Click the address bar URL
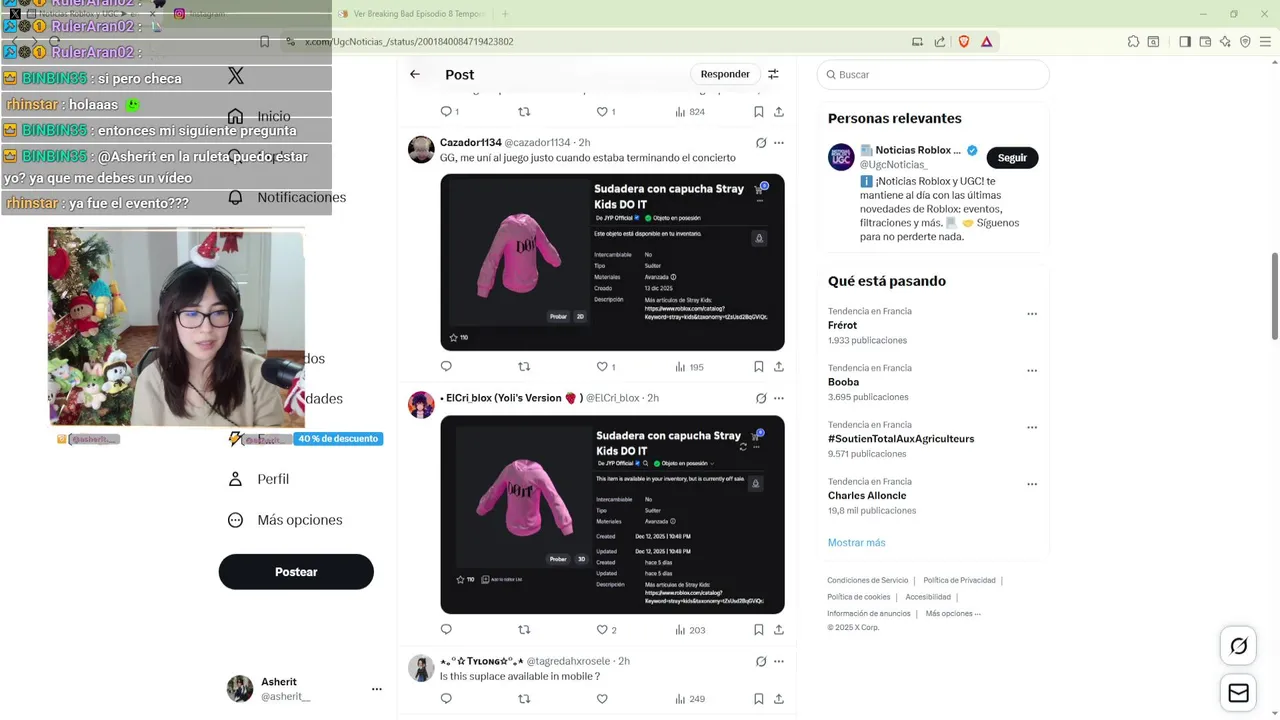This screenshot has height=720, width=1280. [409, 42]
